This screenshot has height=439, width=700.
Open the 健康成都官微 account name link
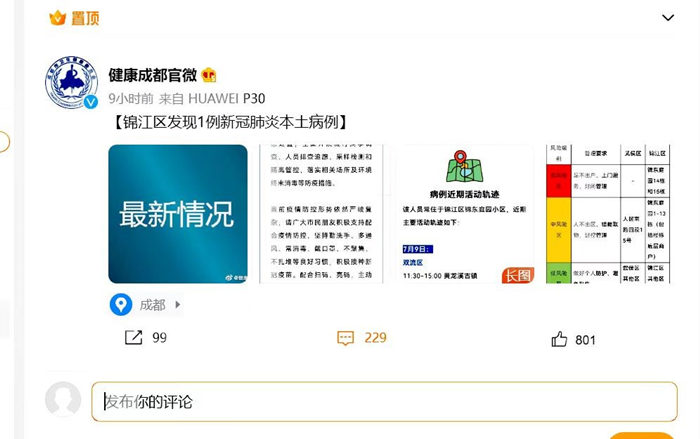point(152,75)
